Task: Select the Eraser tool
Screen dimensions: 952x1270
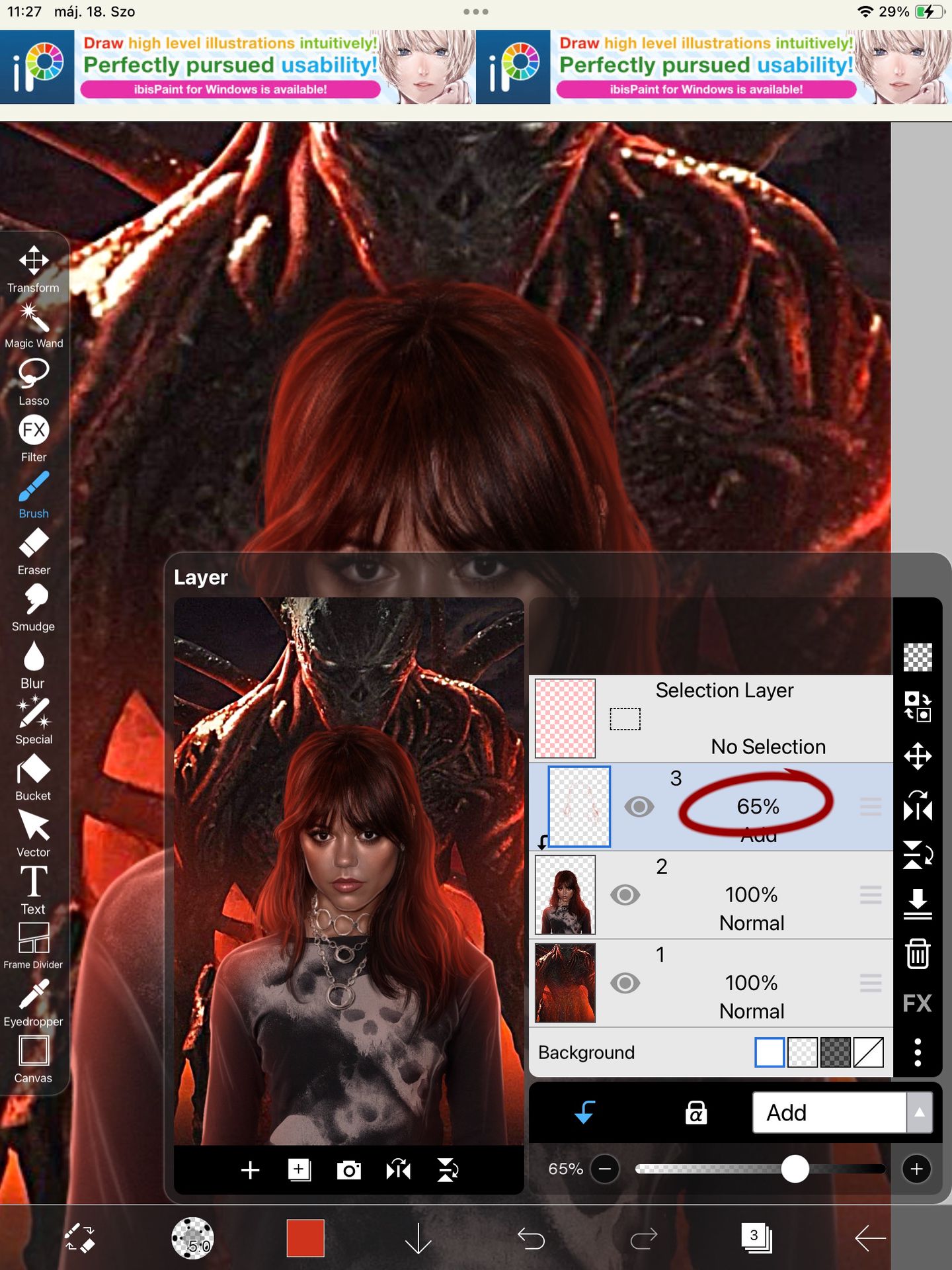Action: (x=34, y=551)
